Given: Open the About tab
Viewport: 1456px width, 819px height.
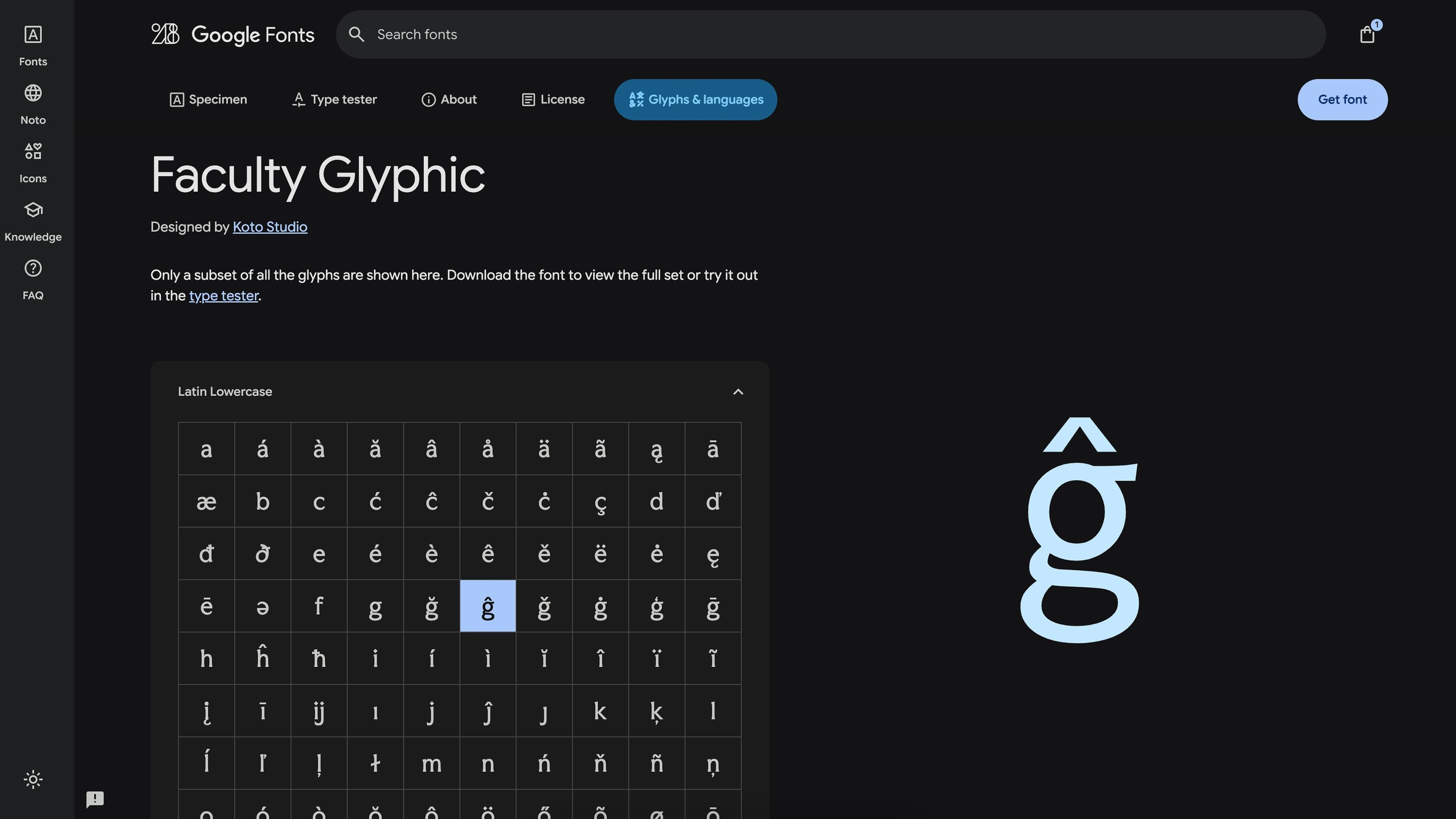Looking at the screenshot, I should [x=449, y=99].
